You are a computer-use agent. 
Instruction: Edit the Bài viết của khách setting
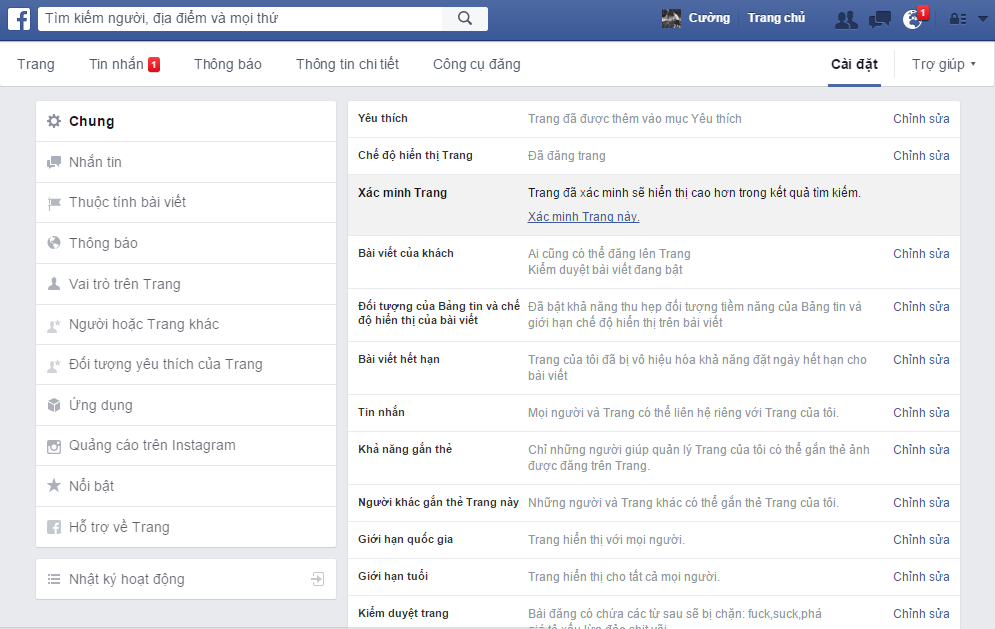click(x=921, y=254)
